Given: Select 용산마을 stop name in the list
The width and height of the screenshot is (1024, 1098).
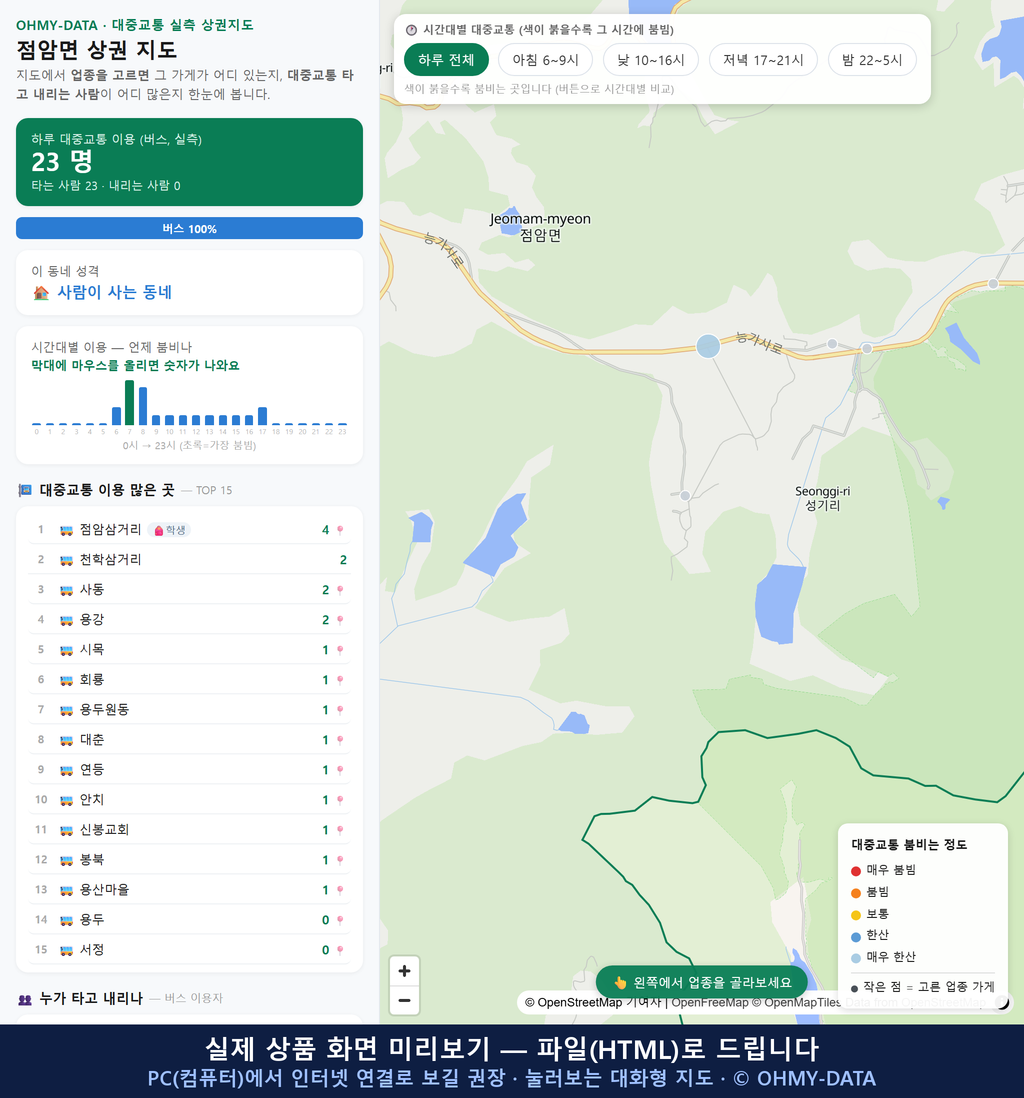Looking at the screenshot, I should [104, 890].
